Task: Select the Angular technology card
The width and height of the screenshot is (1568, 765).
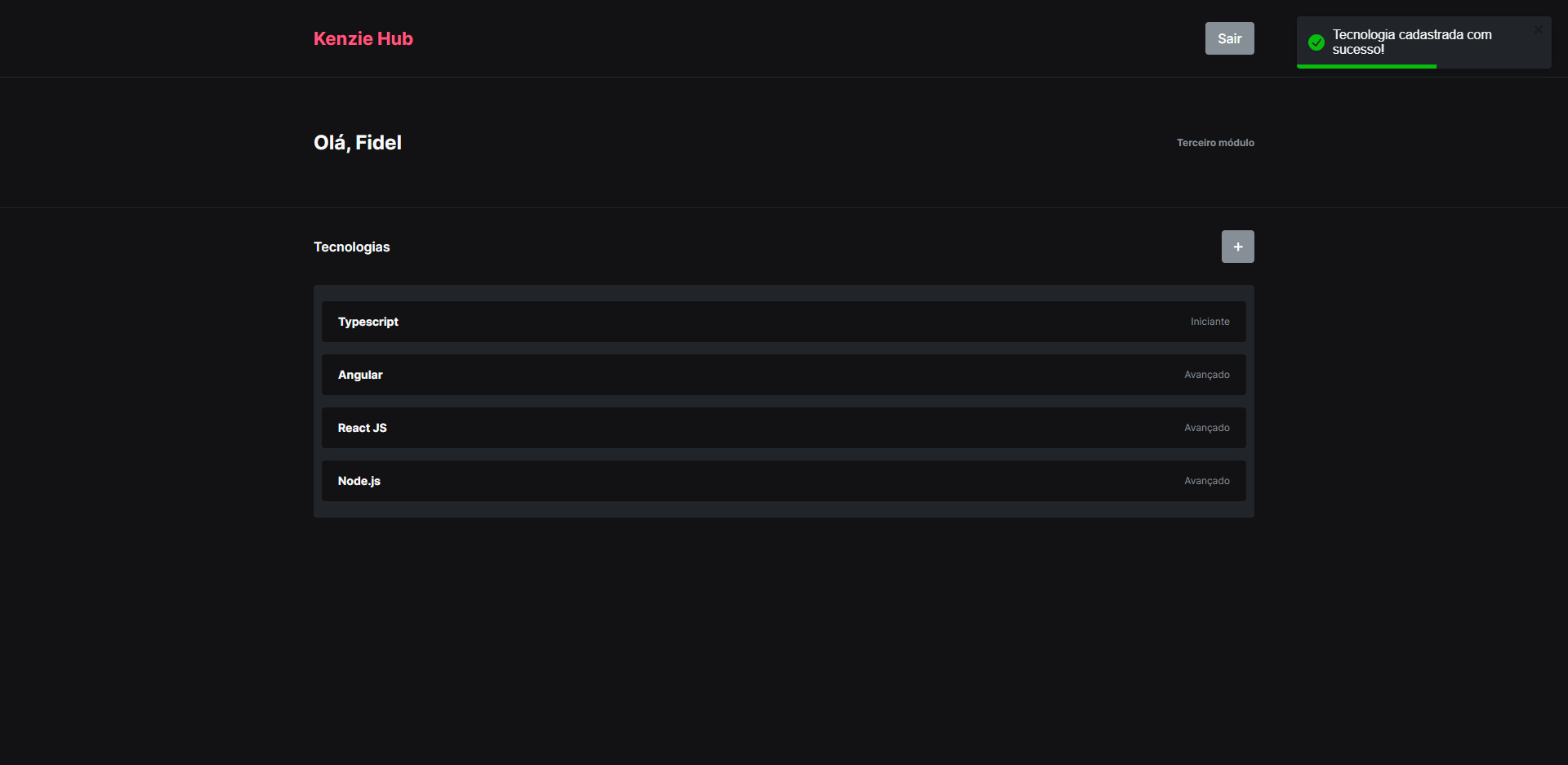Action: click(783, 374)
